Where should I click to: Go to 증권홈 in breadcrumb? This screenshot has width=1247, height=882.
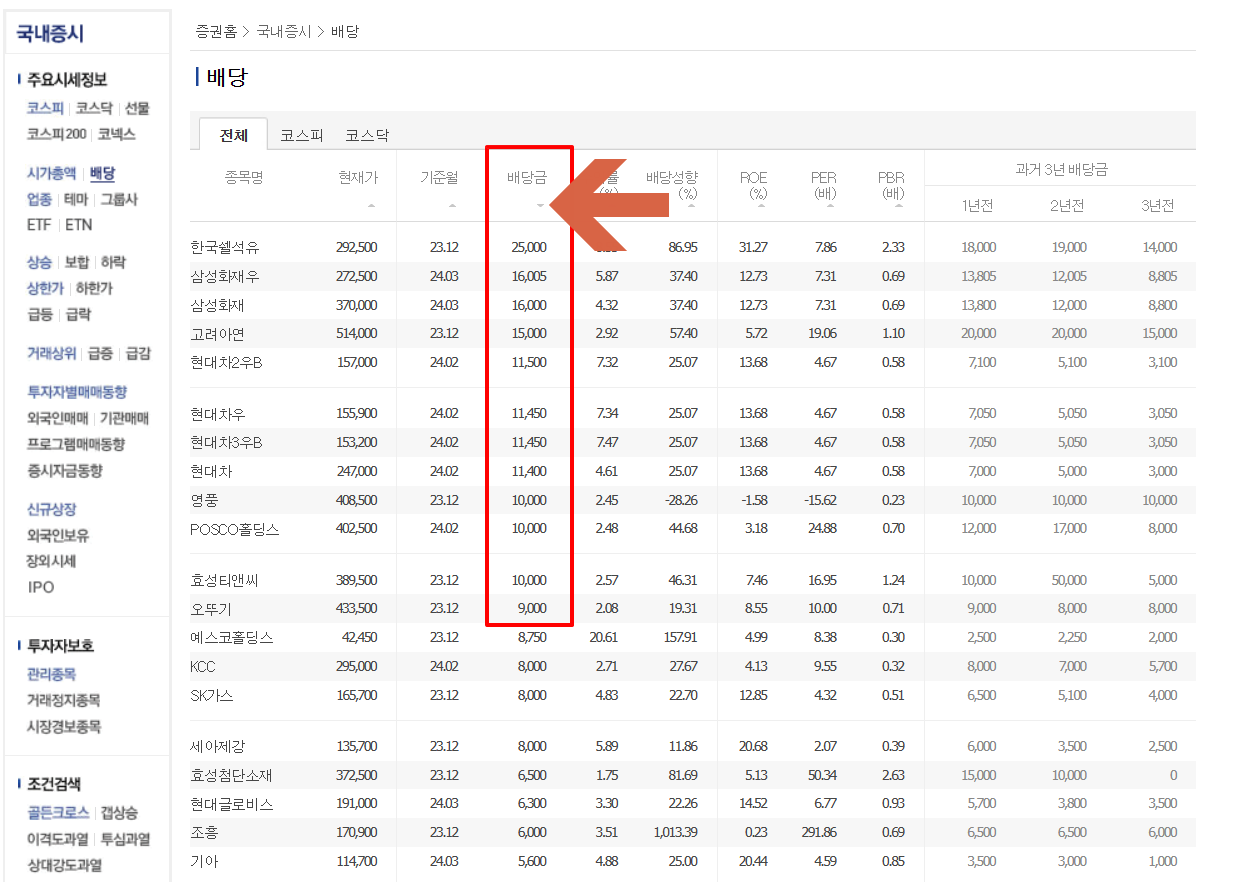tap(216, 31)
